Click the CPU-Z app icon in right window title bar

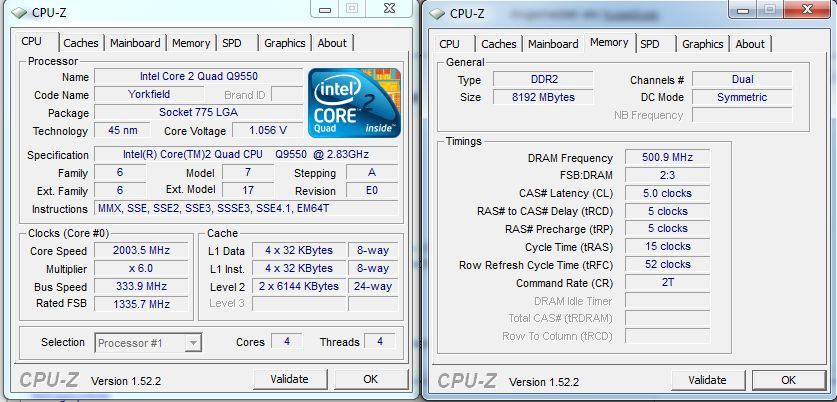438,14
